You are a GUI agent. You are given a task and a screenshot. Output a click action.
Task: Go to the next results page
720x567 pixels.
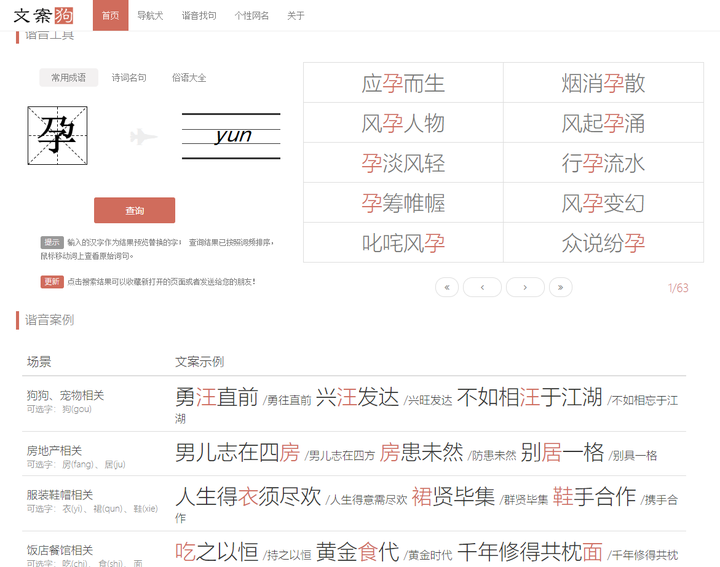pos(525,288)
